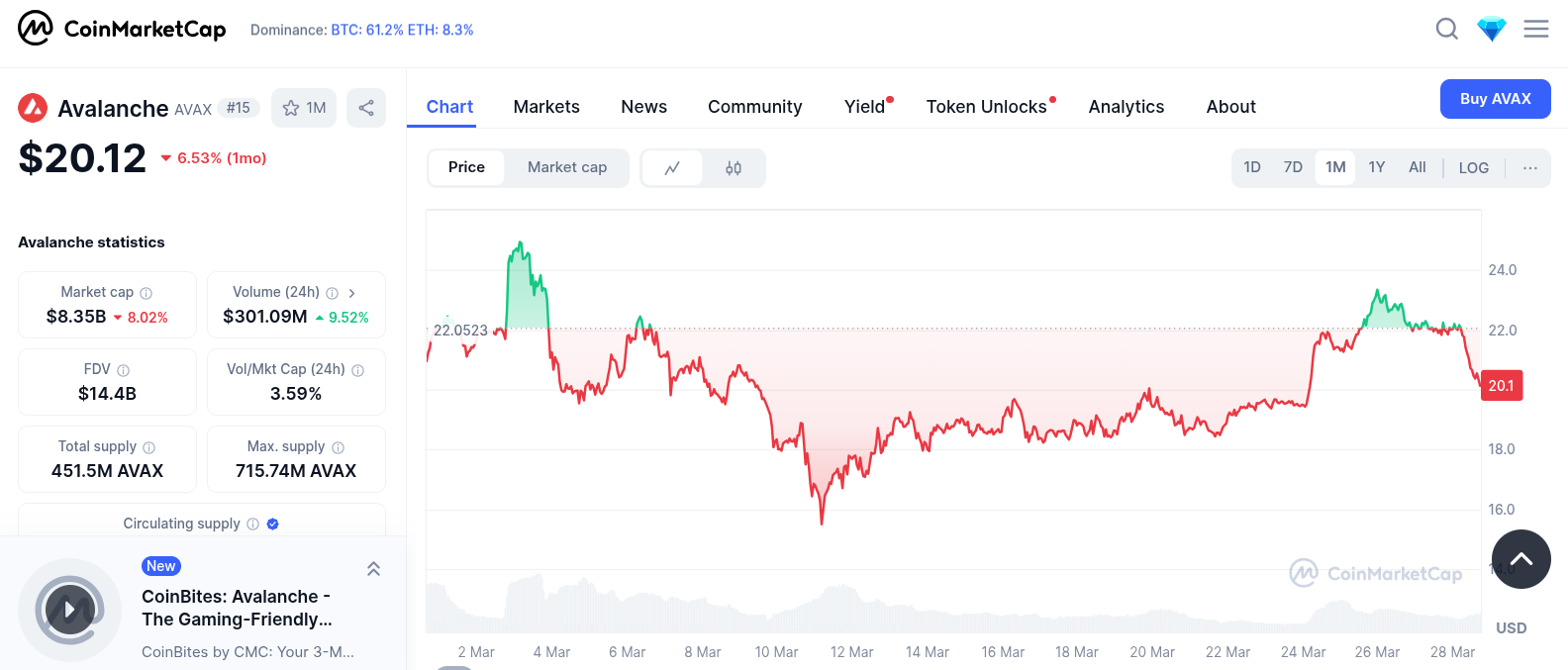Click the 22.0523 baseline price label

tap(461, 331)
